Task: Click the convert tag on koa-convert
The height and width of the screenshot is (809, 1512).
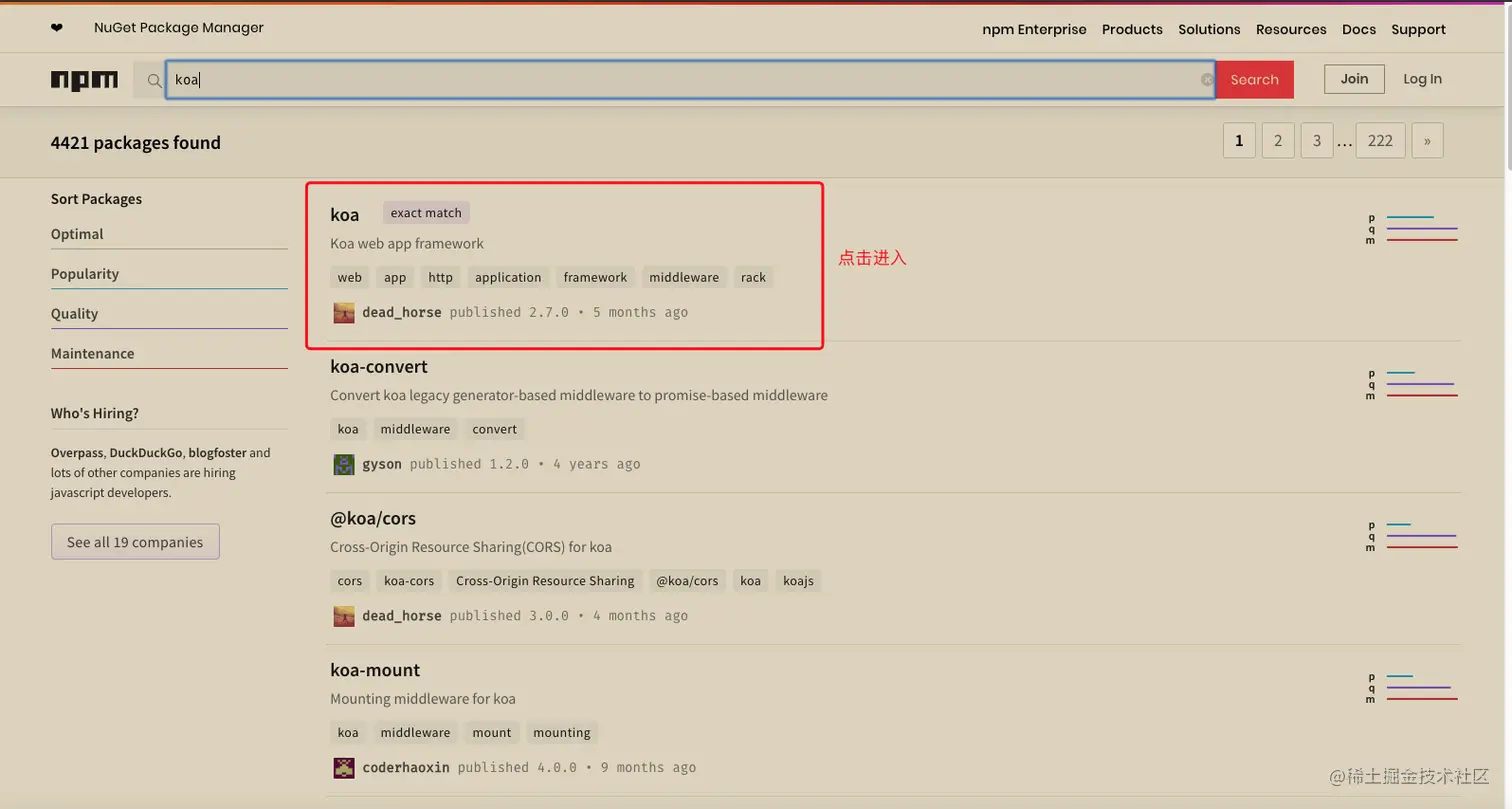Action: tap(495, 429)
